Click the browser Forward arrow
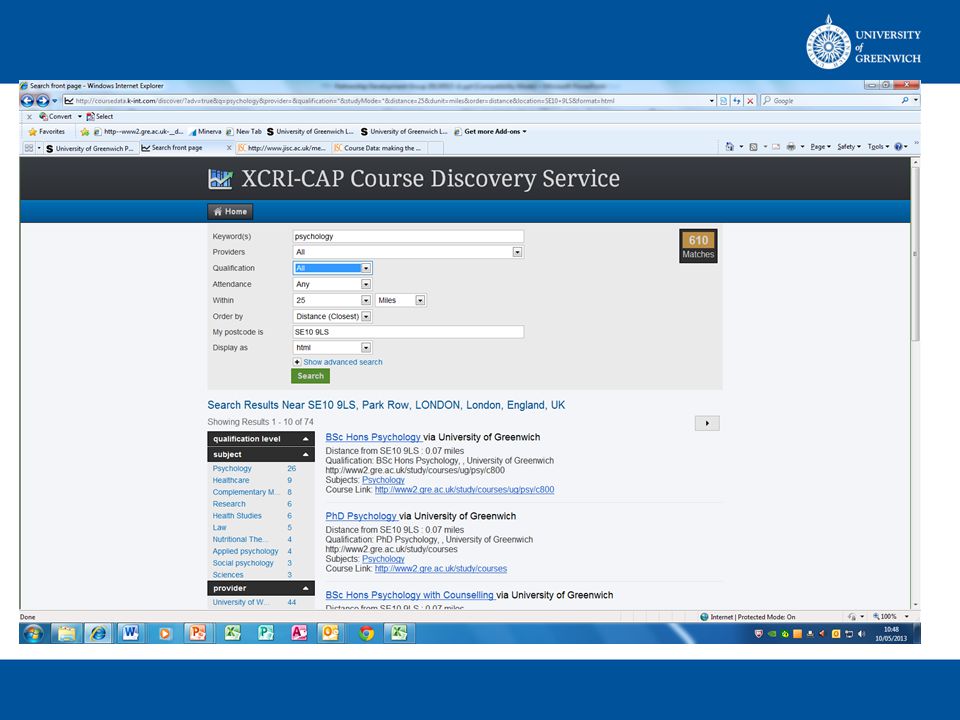 tap(43, 101)
